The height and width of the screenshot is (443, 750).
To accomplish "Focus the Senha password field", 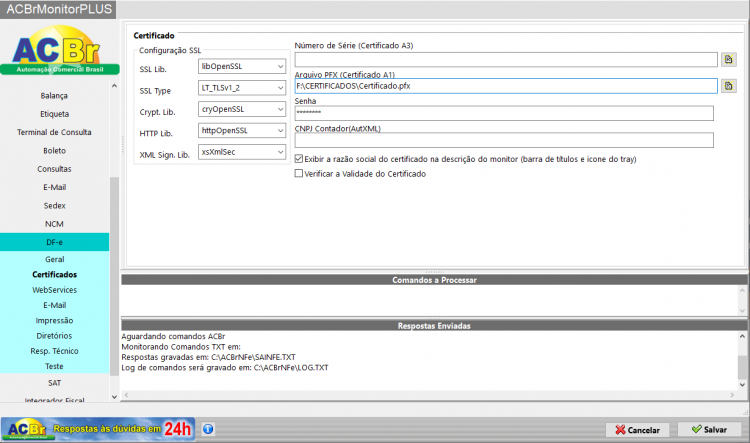I will tap(504, 113).
